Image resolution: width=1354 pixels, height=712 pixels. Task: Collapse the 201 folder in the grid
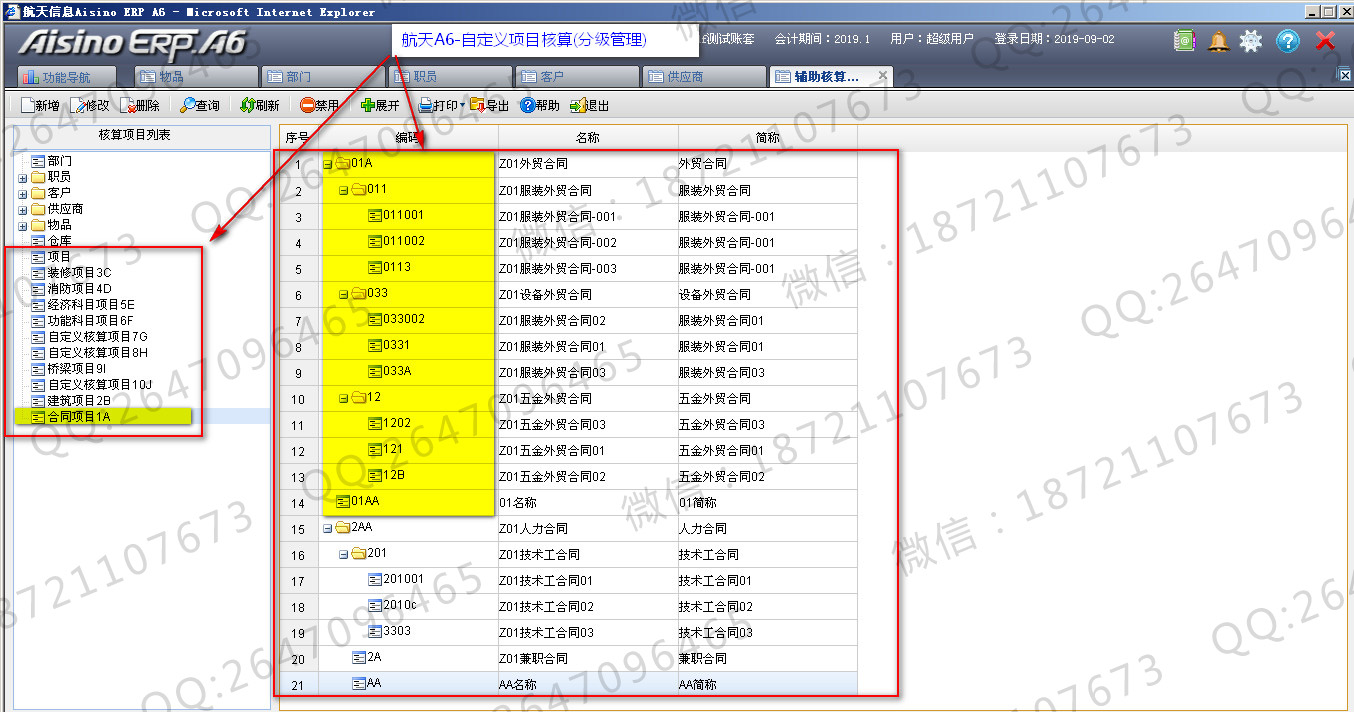[344, 554]
